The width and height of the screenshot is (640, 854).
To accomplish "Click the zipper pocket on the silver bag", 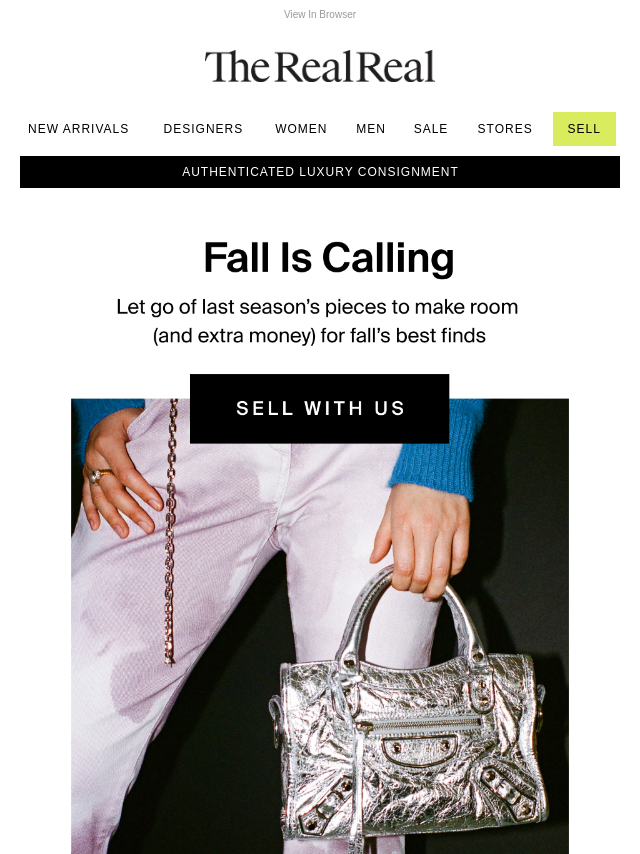I will tap(419, 724).
